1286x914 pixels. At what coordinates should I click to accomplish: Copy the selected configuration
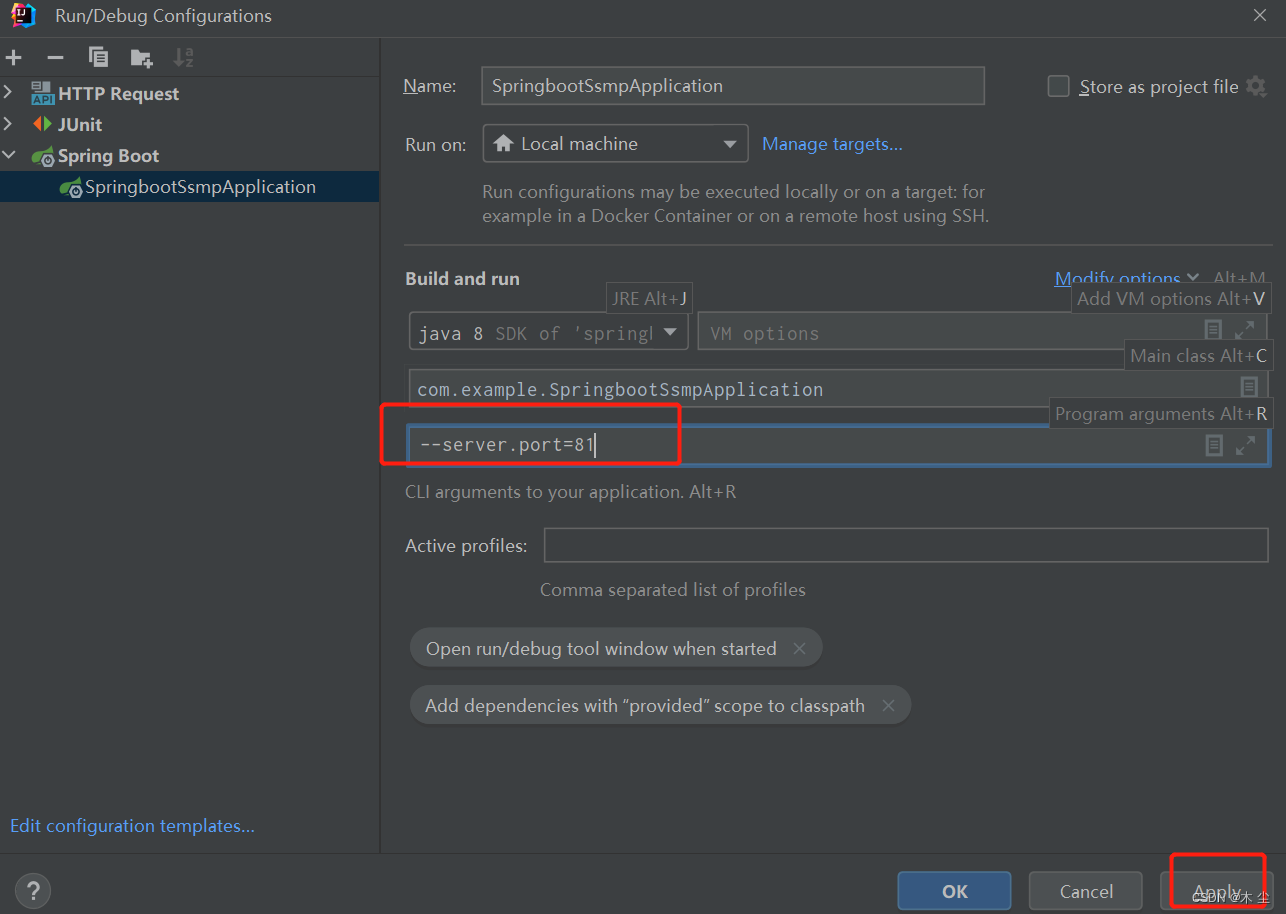(x=98, y=58)
